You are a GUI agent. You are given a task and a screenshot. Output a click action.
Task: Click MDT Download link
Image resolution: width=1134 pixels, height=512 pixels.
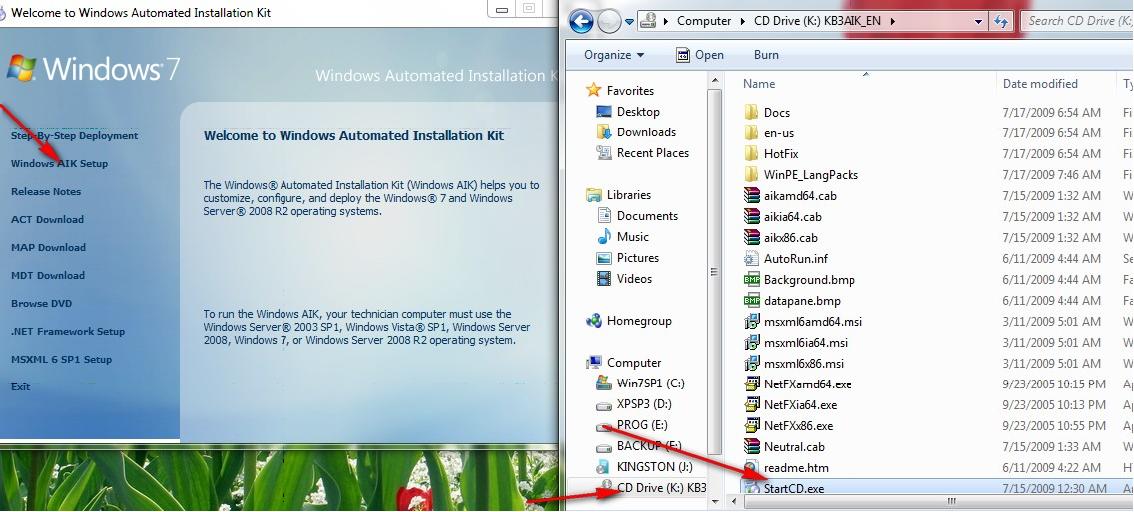pyautogui.click(x=48, y=276)
